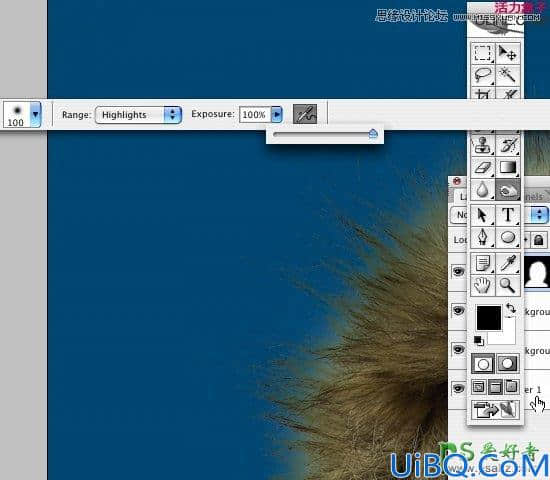This screenshot has height=480, width=550.
Task: Select the Hand tool
Action: pyautogui.click(x=483, y=285)
